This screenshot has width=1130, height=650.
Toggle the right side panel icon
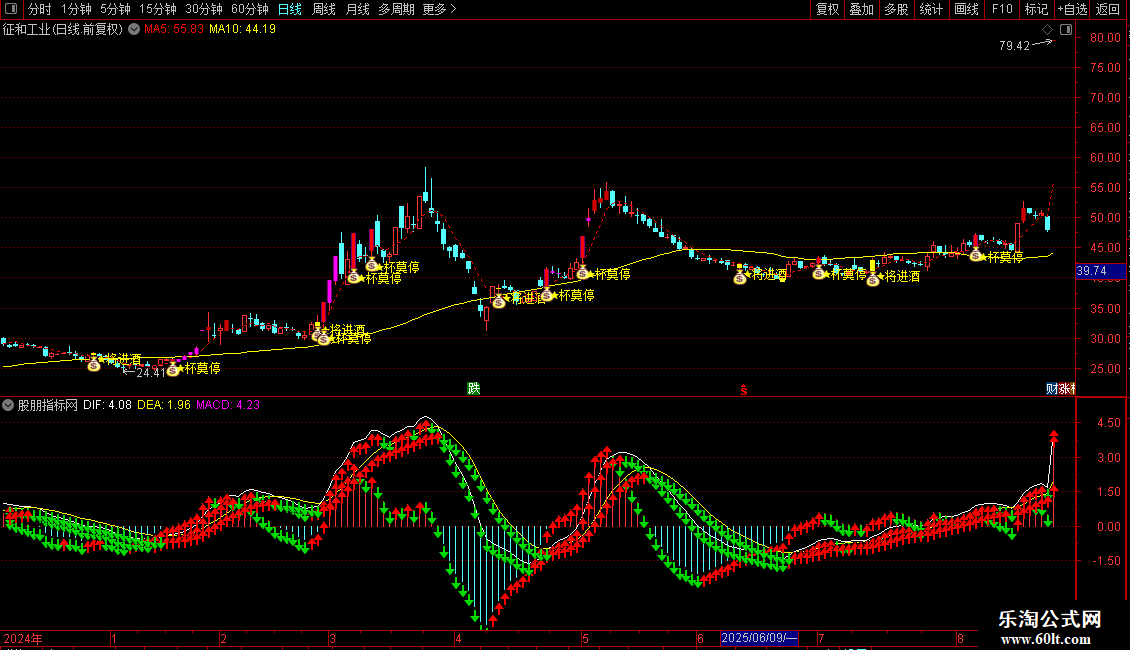pos(1066,30)
